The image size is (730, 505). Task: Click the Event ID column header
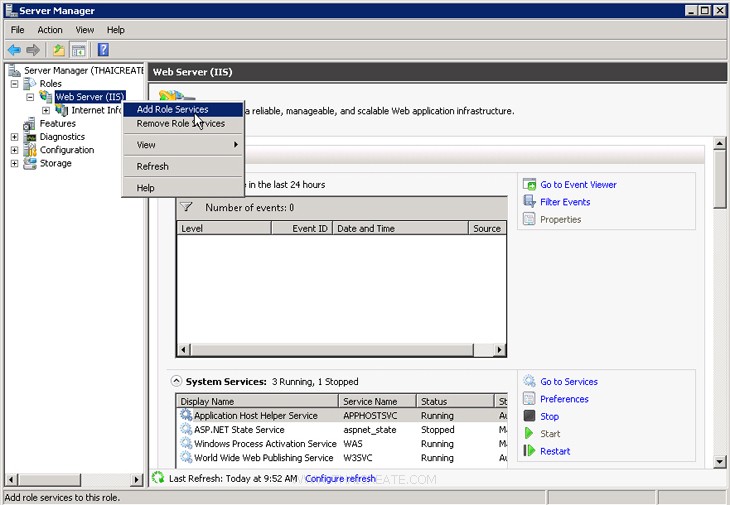pyautogui.click(x=309, y=228)
